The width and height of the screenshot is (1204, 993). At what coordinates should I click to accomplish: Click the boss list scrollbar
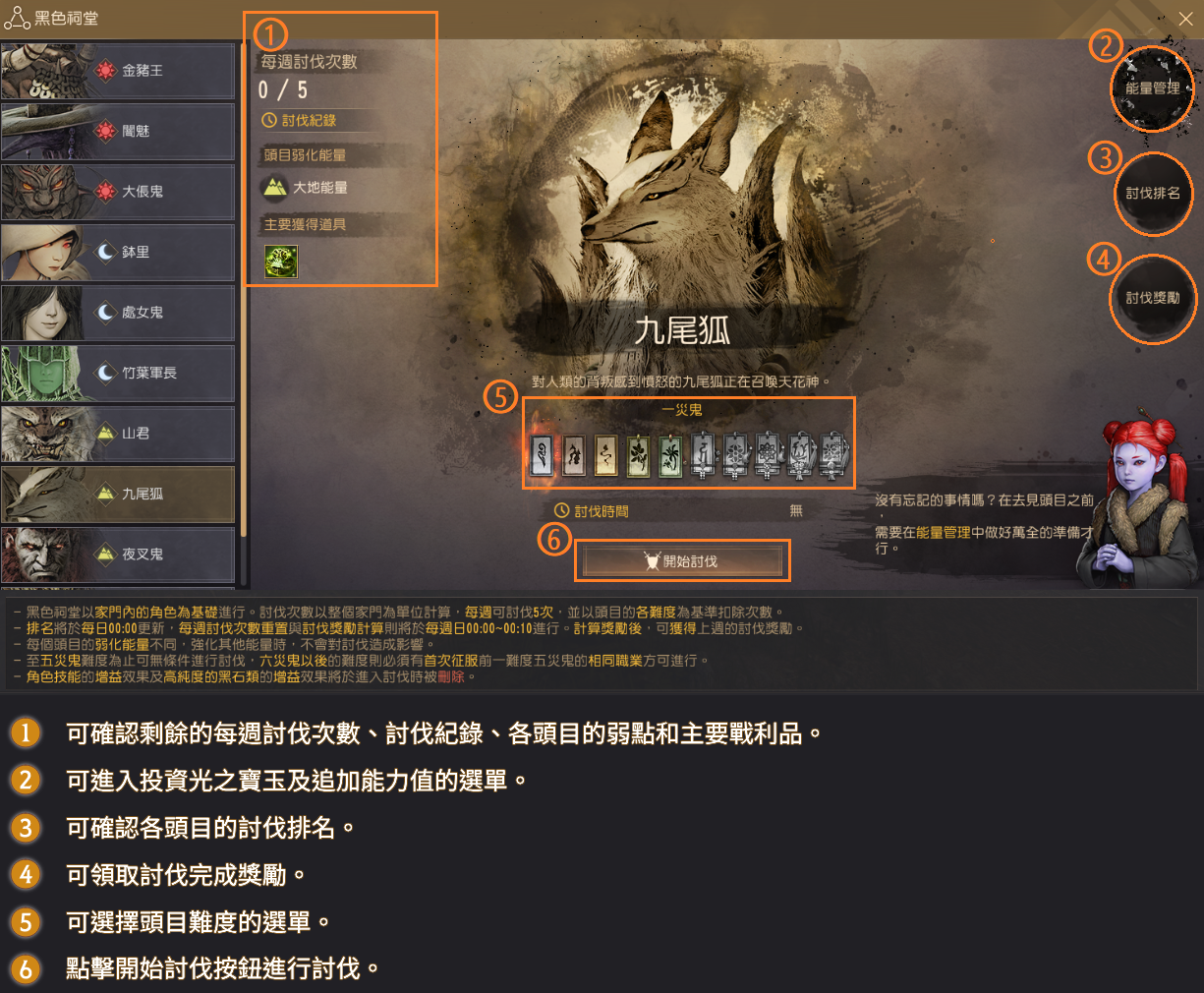[x=243, y=290]
